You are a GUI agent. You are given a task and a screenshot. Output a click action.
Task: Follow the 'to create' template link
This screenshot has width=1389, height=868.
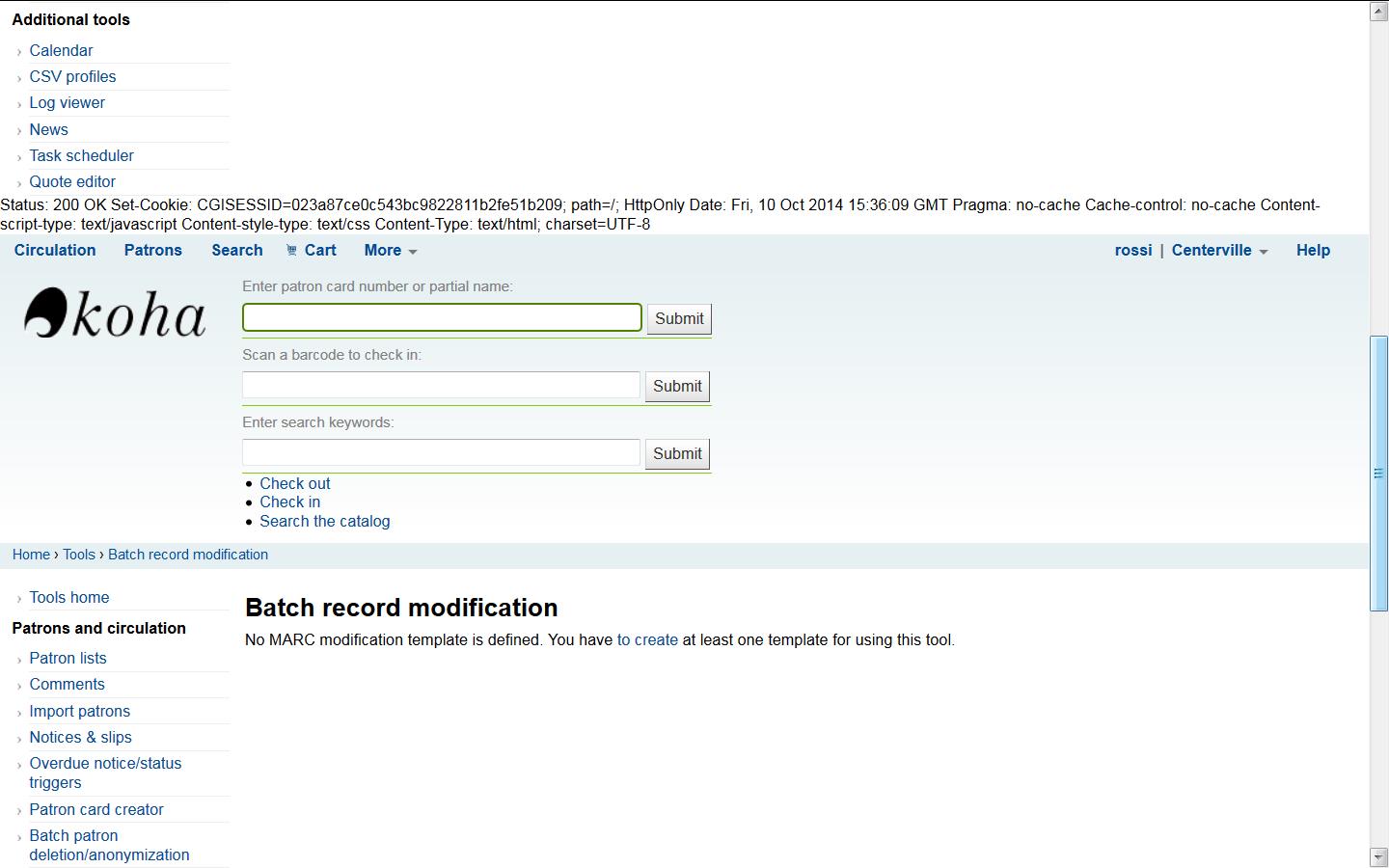647,639
